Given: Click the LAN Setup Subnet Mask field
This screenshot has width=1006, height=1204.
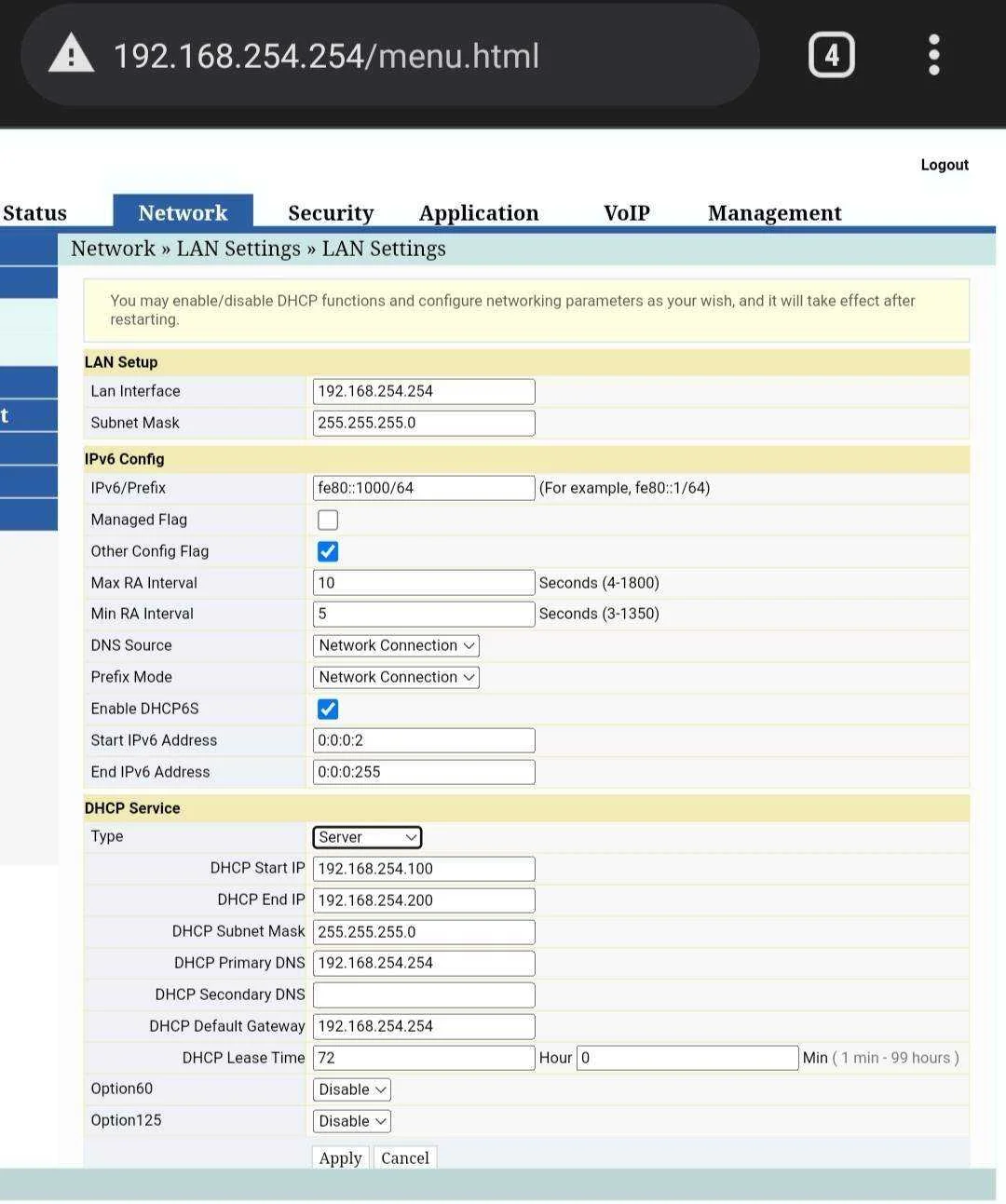Looking at the screenshot, I should 424,423.
